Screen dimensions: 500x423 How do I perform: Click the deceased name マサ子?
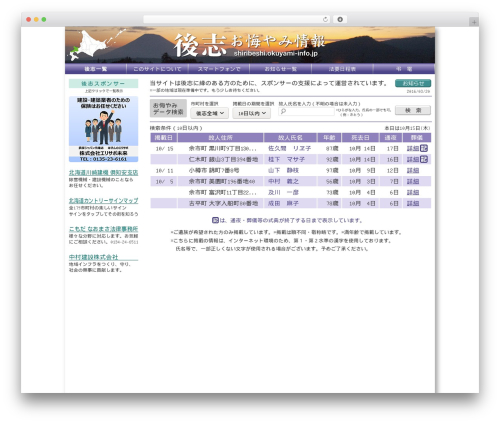(x=287, y=160)
